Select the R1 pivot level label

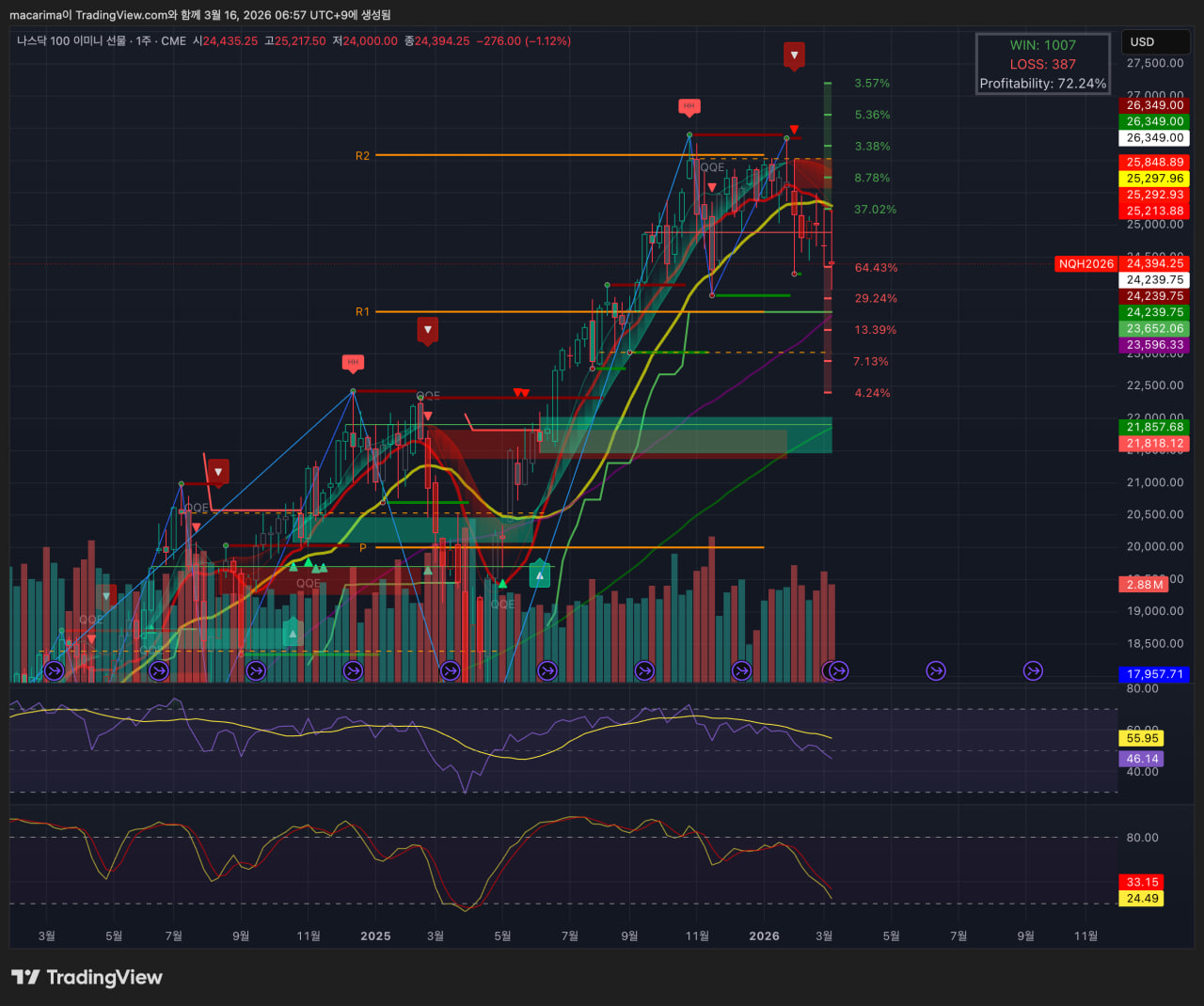(362, 312)
